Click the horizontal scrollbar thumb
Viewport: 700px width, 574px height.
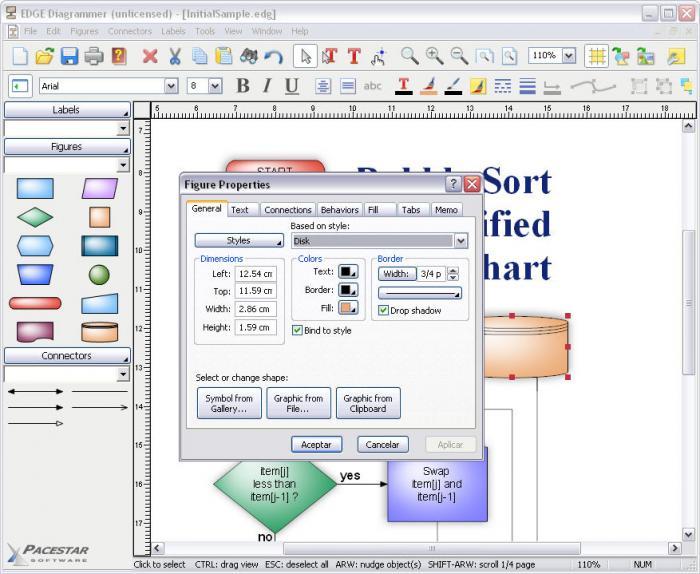click(x=432, y=548)
